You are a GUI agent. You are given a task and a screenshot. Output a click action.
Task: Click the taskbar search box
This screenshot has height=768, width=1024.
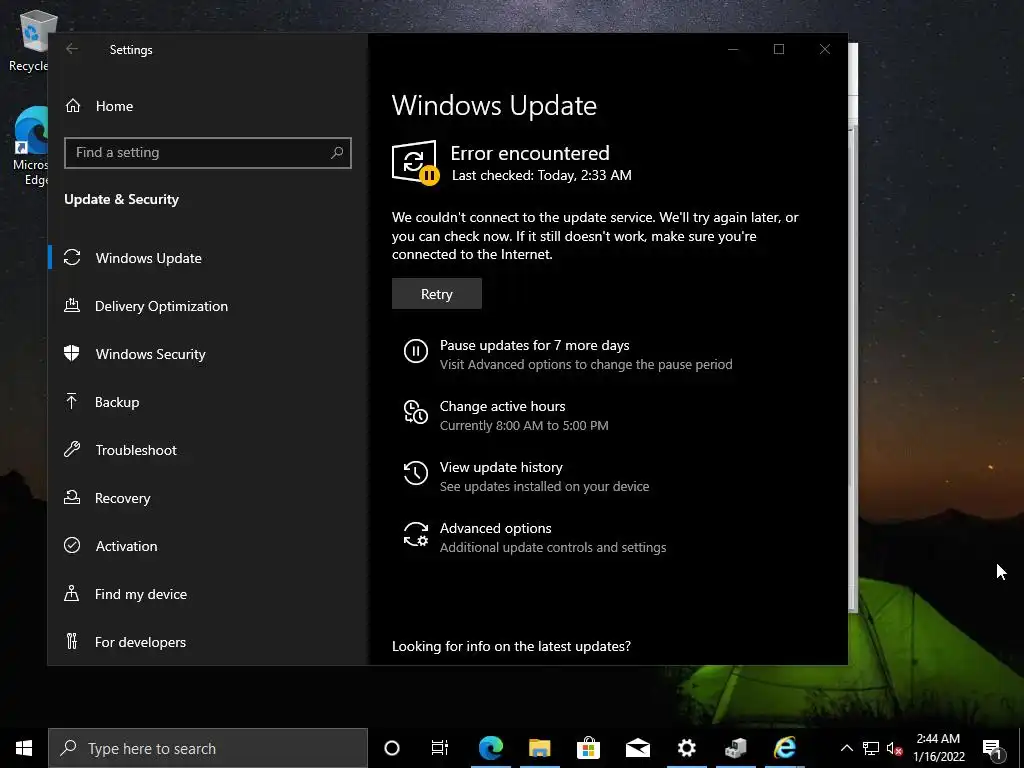click(208, 748)
